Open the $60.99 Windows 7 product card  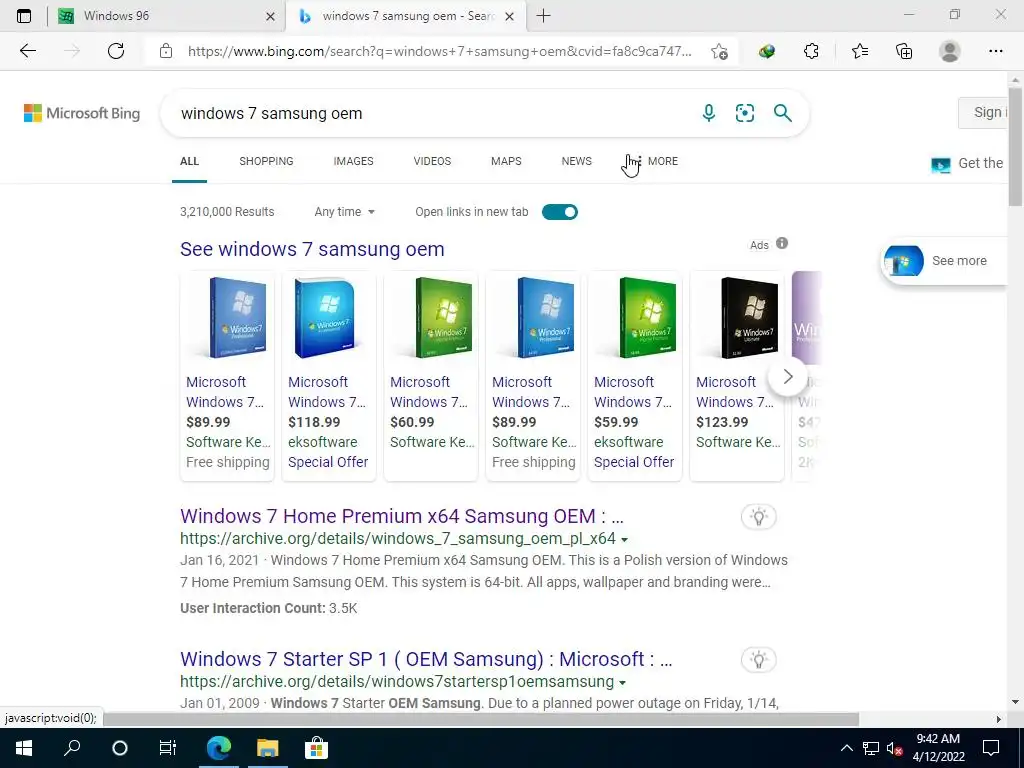tap(430, 376)
